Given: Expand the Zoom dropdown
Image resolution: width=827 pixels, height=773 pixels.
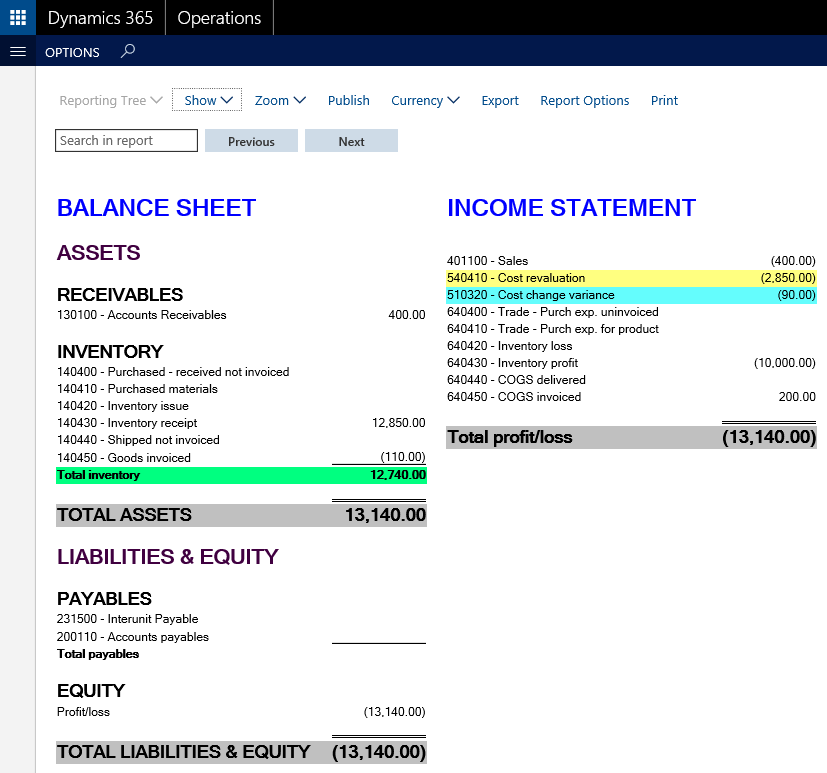Looking at the screenshot, I should click(x=280, y=100).
